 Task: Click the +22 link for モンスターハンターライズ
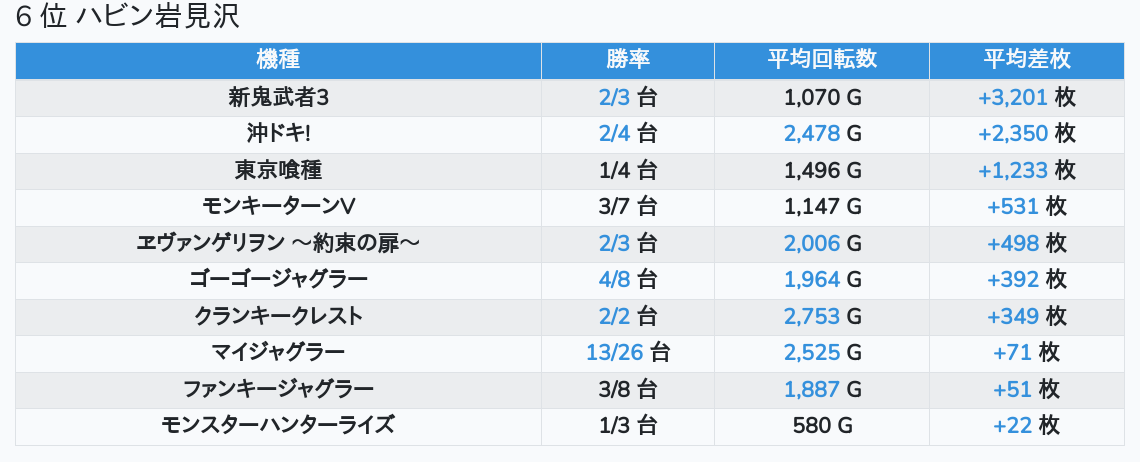(x=1012, y=426)
